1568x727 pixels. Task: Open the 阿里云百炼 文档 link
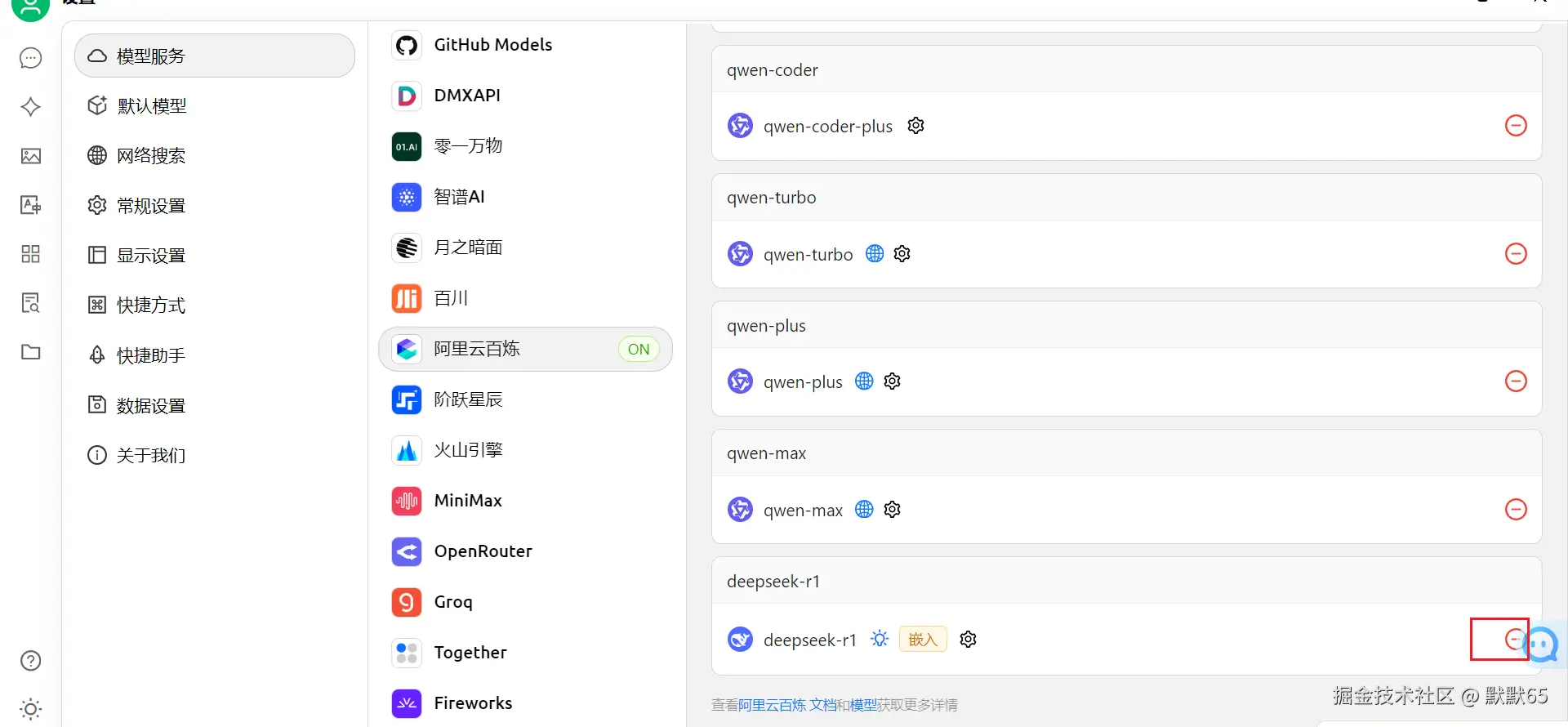[x=787, y=705]
